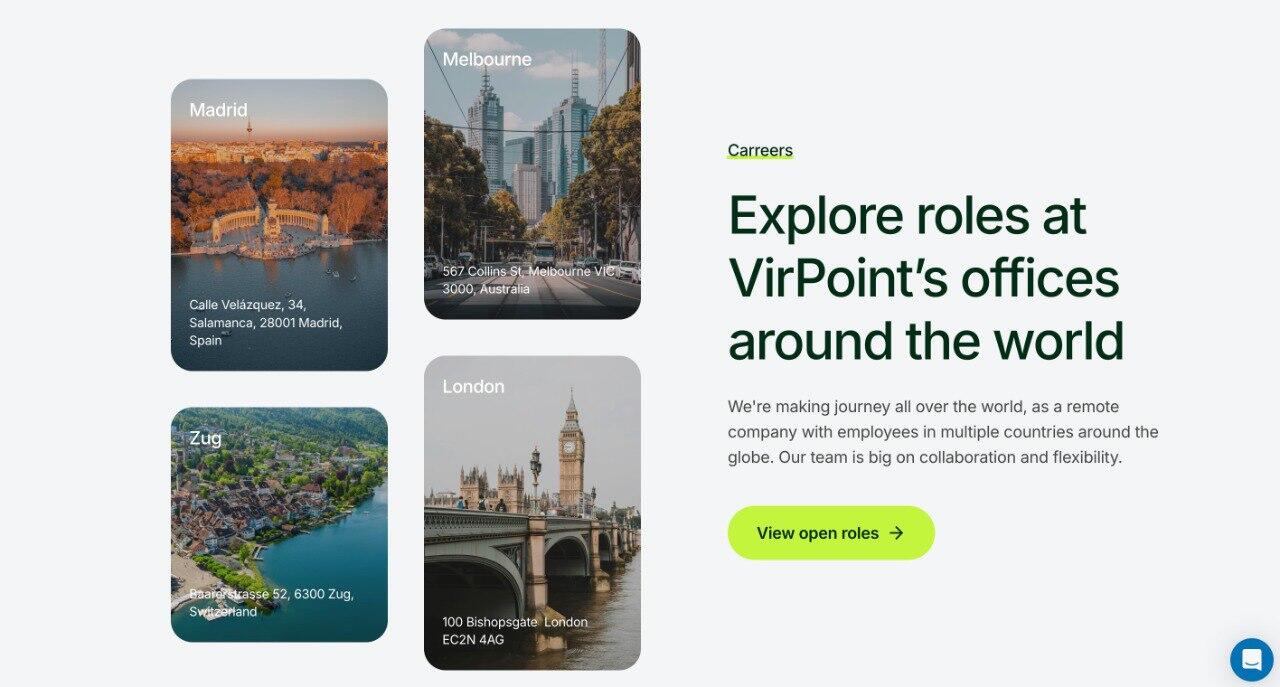1280x687 pixels.
Task: Click the Zug city title
Action: 205,438
